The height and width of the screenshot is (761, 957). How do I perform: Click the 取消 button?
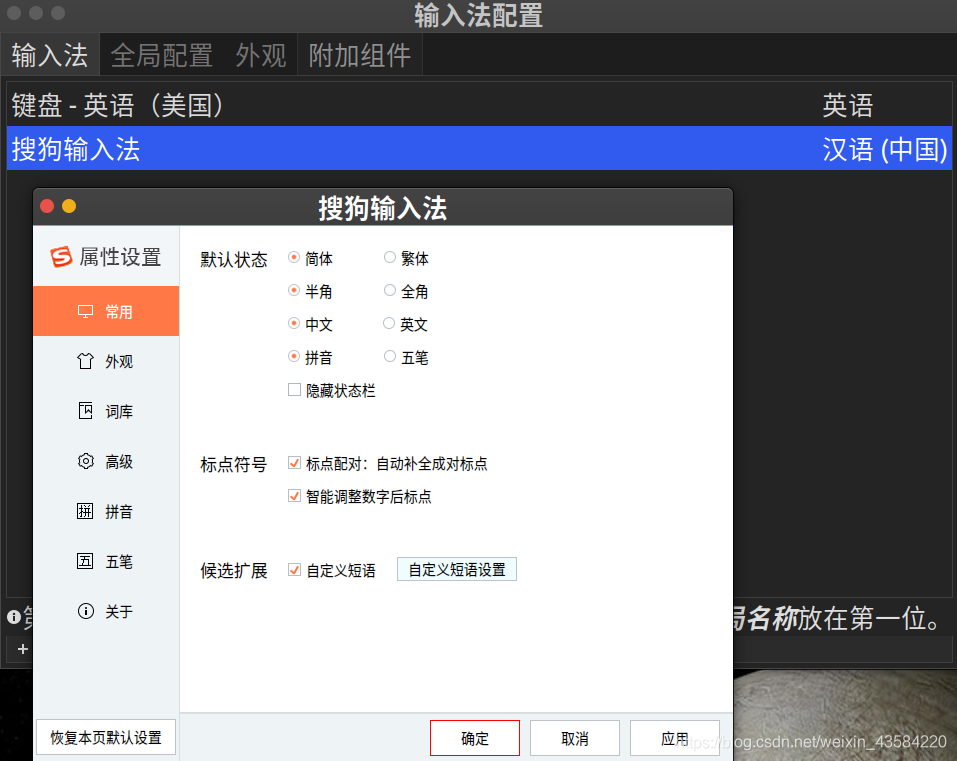coord(575,738)
